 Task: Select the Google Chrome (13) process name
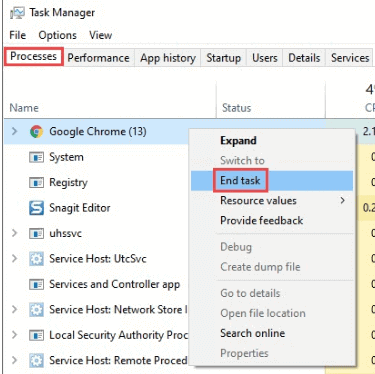pos(98,132)
